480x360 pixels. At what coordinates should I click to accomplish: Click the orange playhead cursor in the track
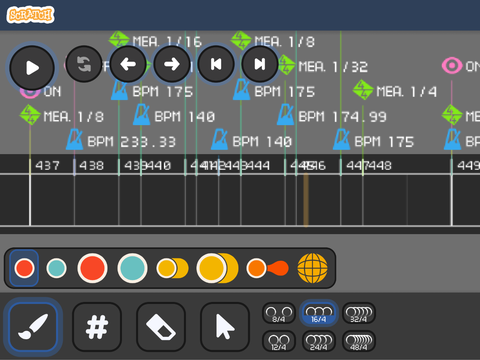pyautogui.click(x=306, y=200)
